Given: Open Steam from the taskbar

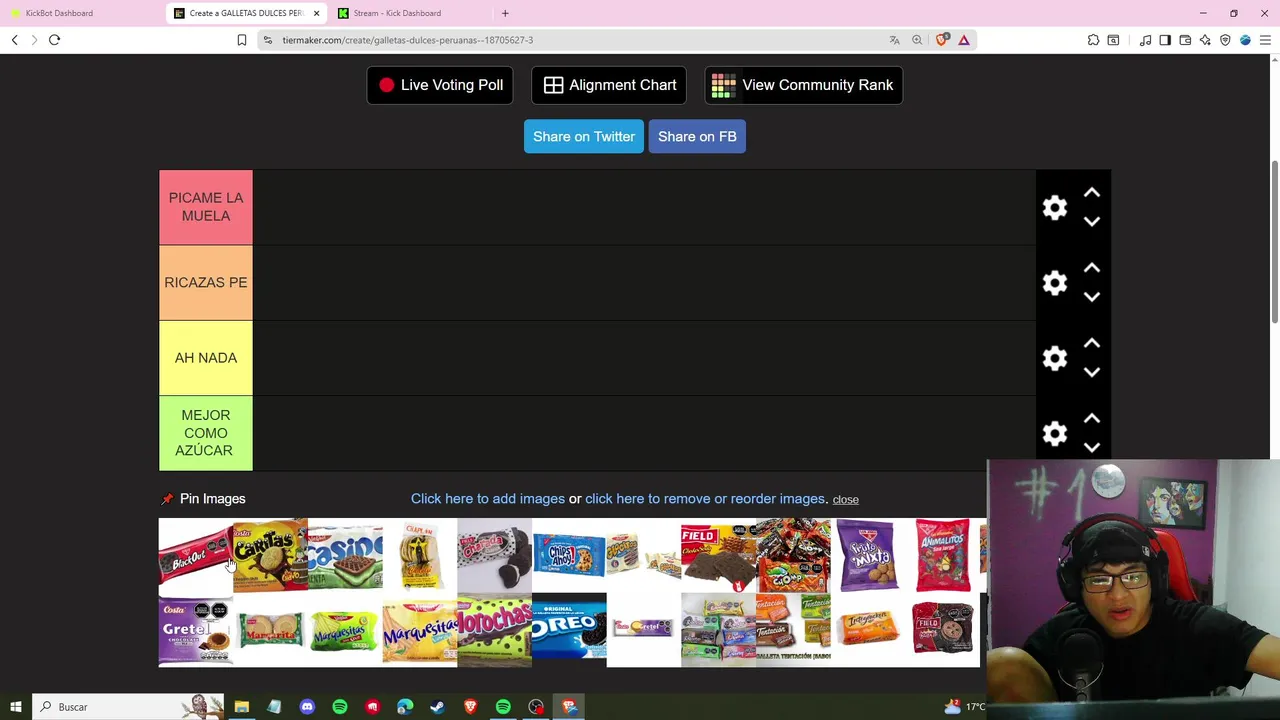Looking at the screenshot, I should [x=437, y=707].
